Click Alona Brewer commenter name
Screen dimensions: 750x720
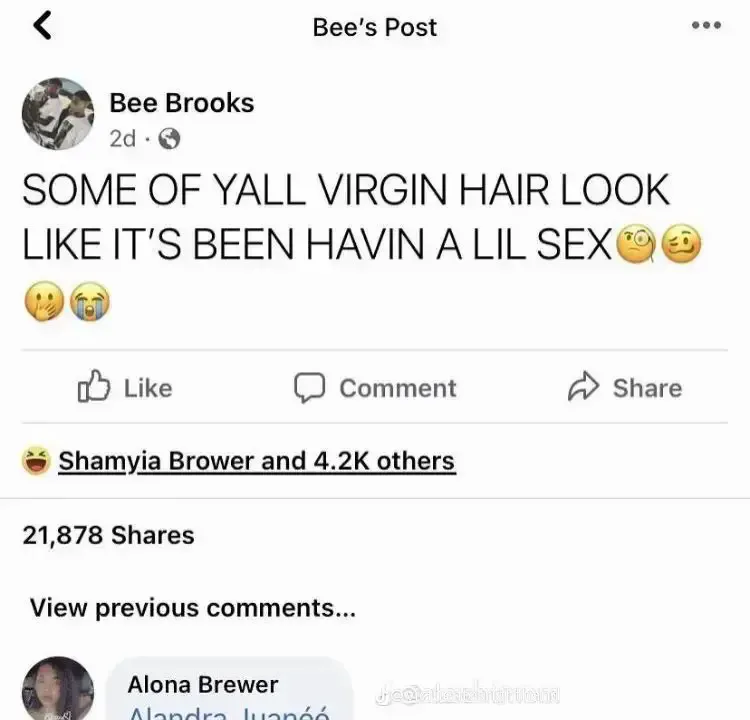203,685
